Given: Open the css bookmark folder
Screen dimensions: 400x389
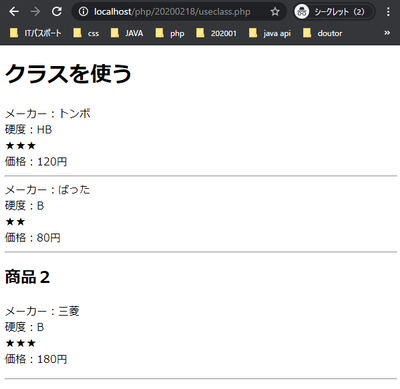Looking at the screenshot, I should click(86, 33).
